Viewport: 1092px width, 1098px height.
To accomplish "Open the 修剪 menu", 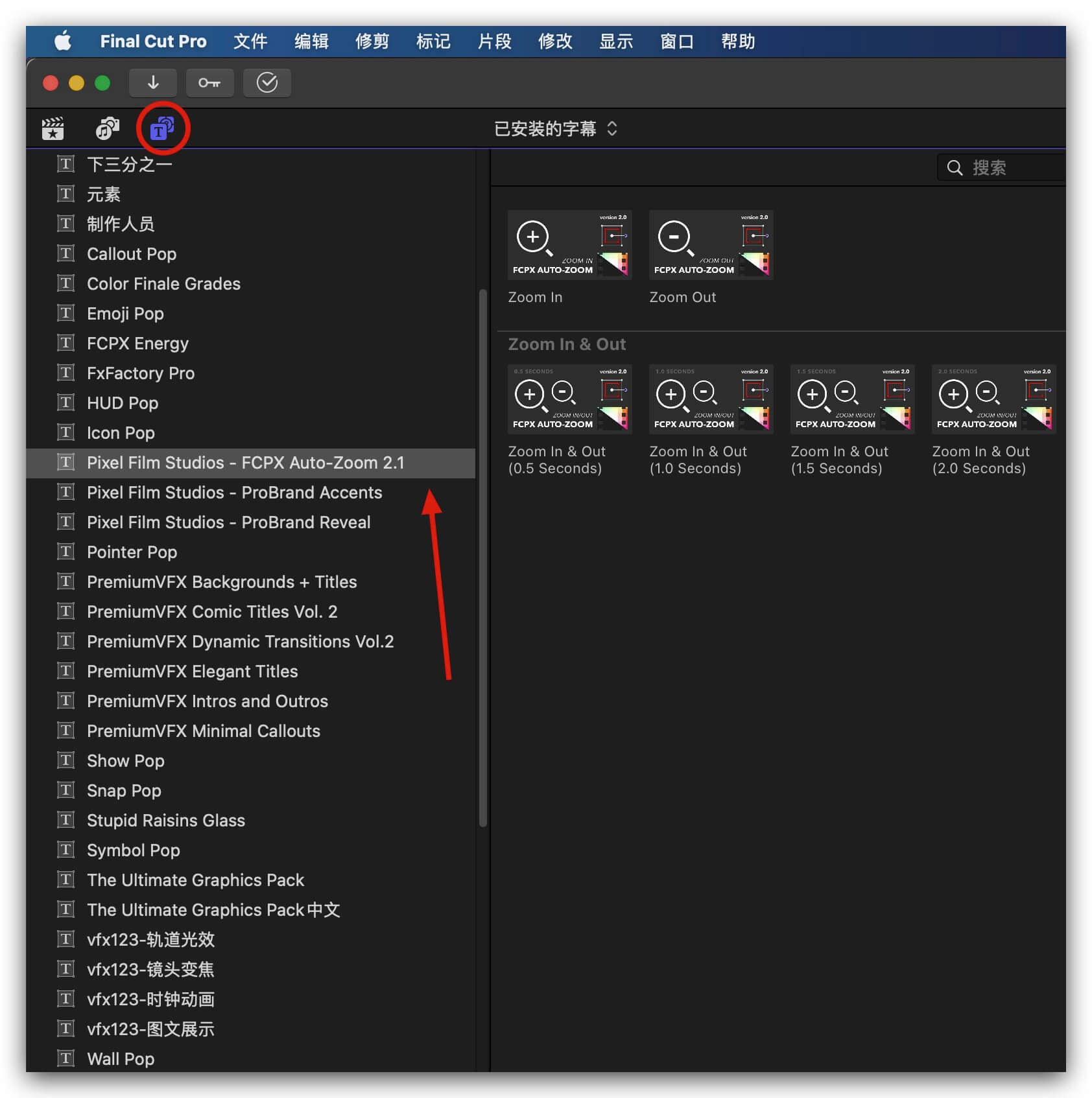I will pyautogui.click(x=372, y=41).
